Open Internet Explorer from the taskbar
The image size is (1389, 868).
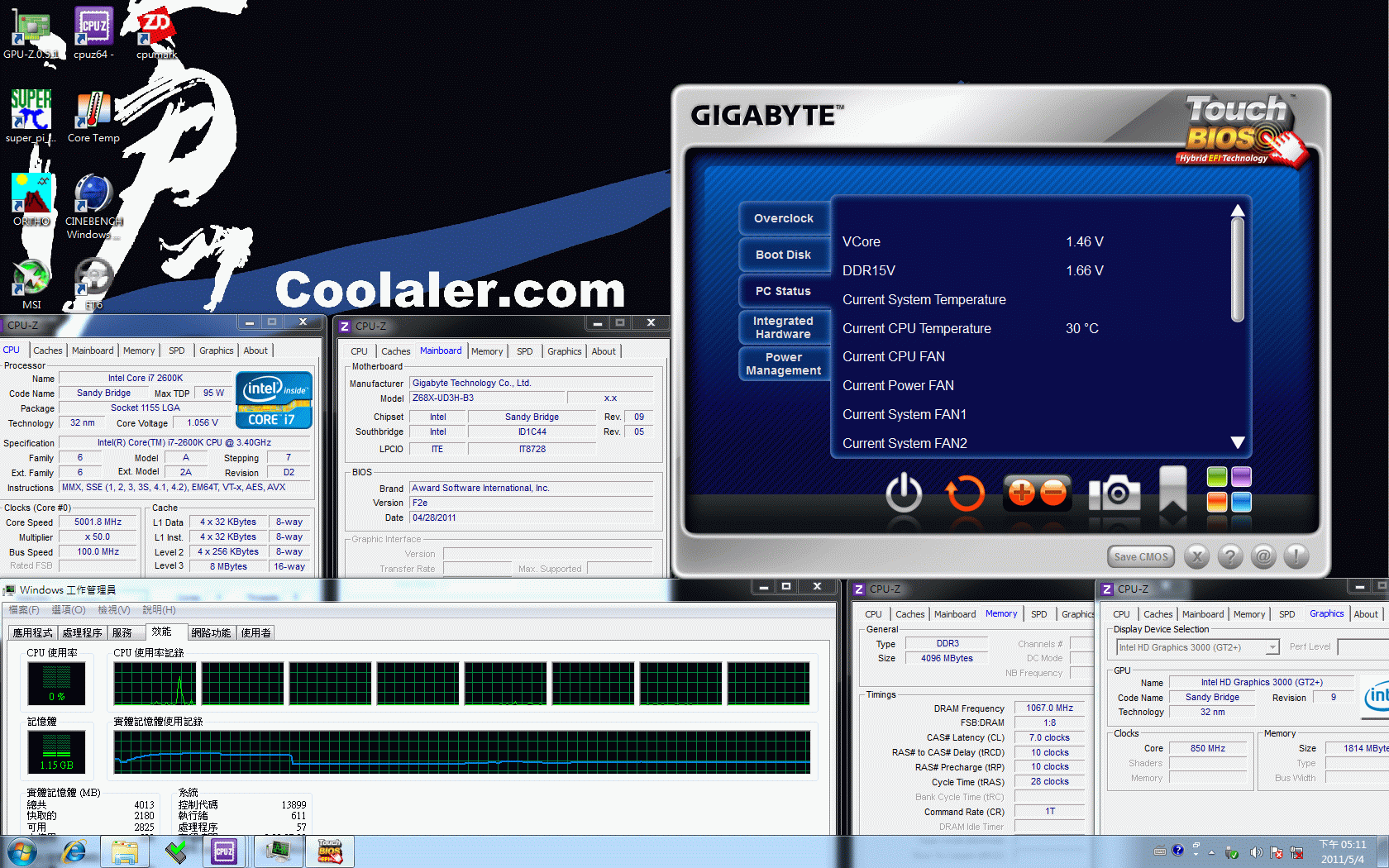pos(74,851)
